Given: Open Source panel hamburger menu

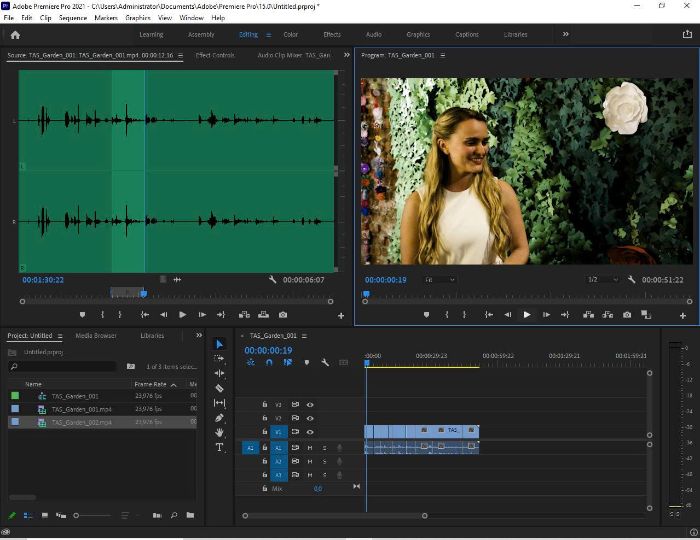Looking at the screenshot, I should tap(180, 55).
